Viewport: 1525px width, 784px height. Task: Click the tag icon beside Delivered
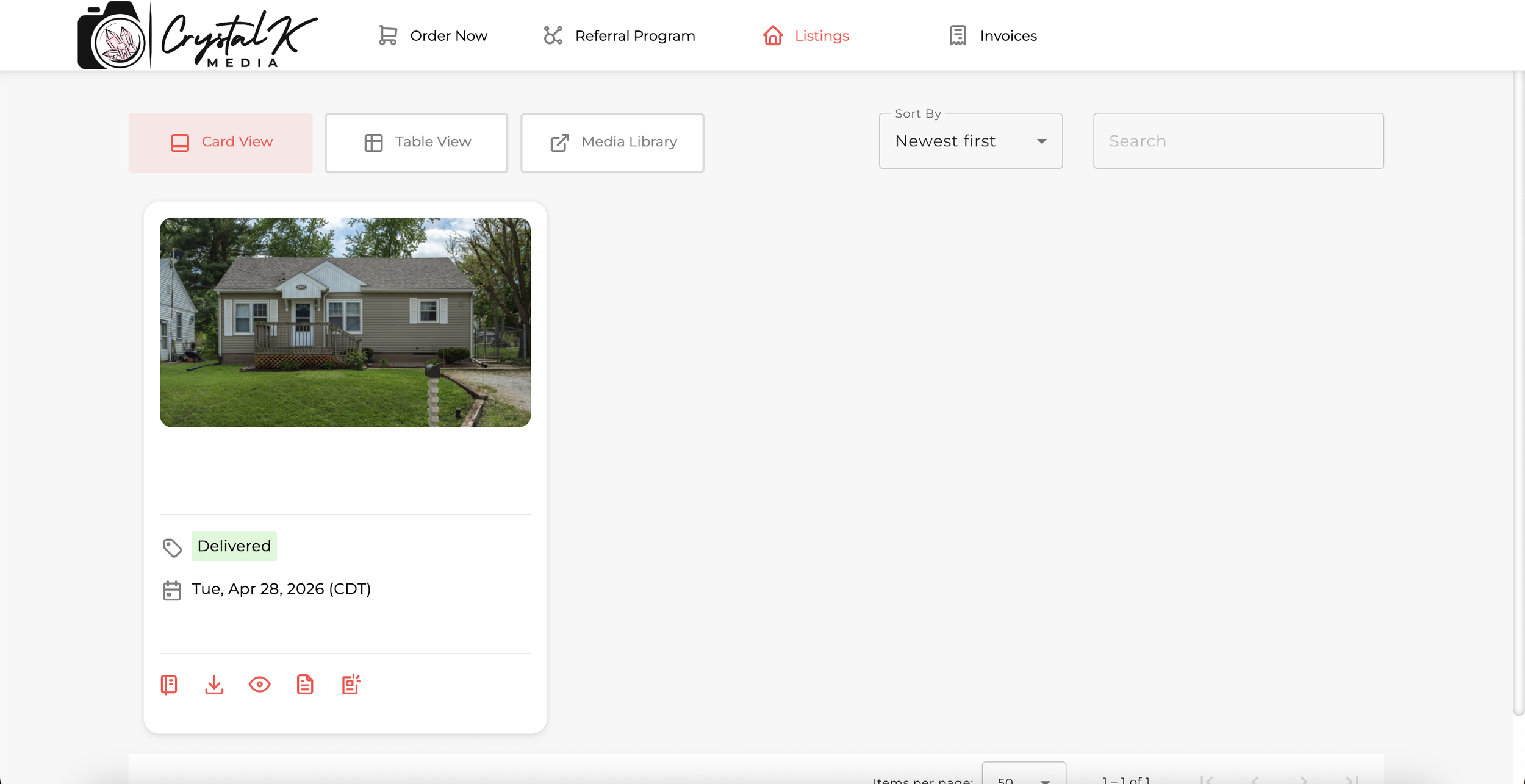tap(172, 547)
